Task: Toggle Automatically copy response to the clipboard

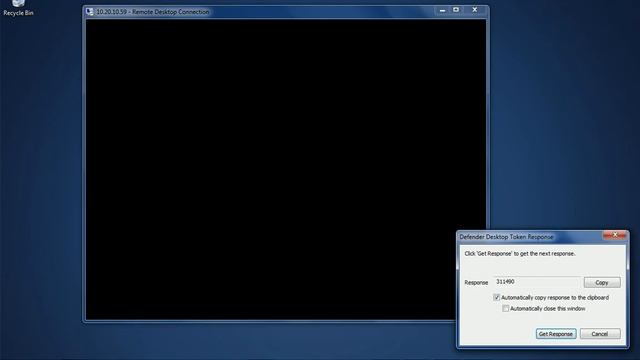Action: point(496,298)
